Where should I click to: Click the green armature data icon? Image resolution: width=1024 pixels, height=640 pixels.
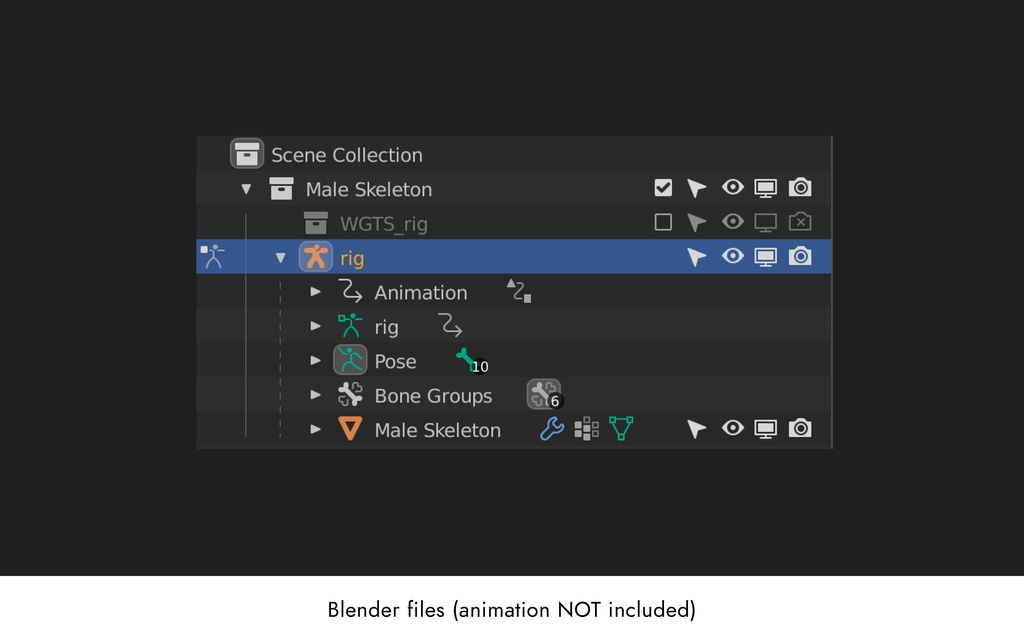pos(350,326)
